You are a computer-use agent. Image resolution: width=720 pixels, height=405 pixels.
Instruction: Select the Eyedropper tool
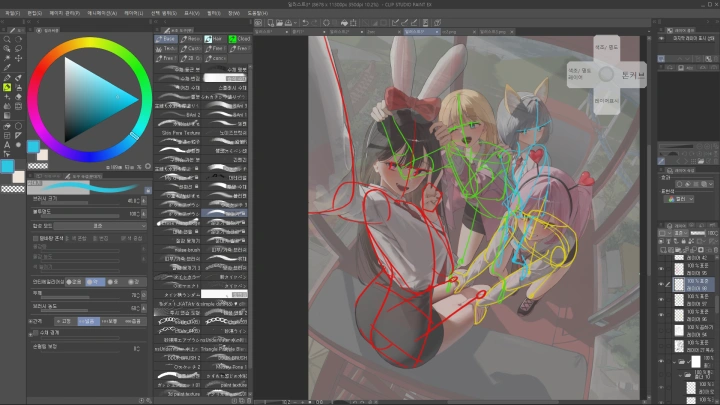pos(7,68)
